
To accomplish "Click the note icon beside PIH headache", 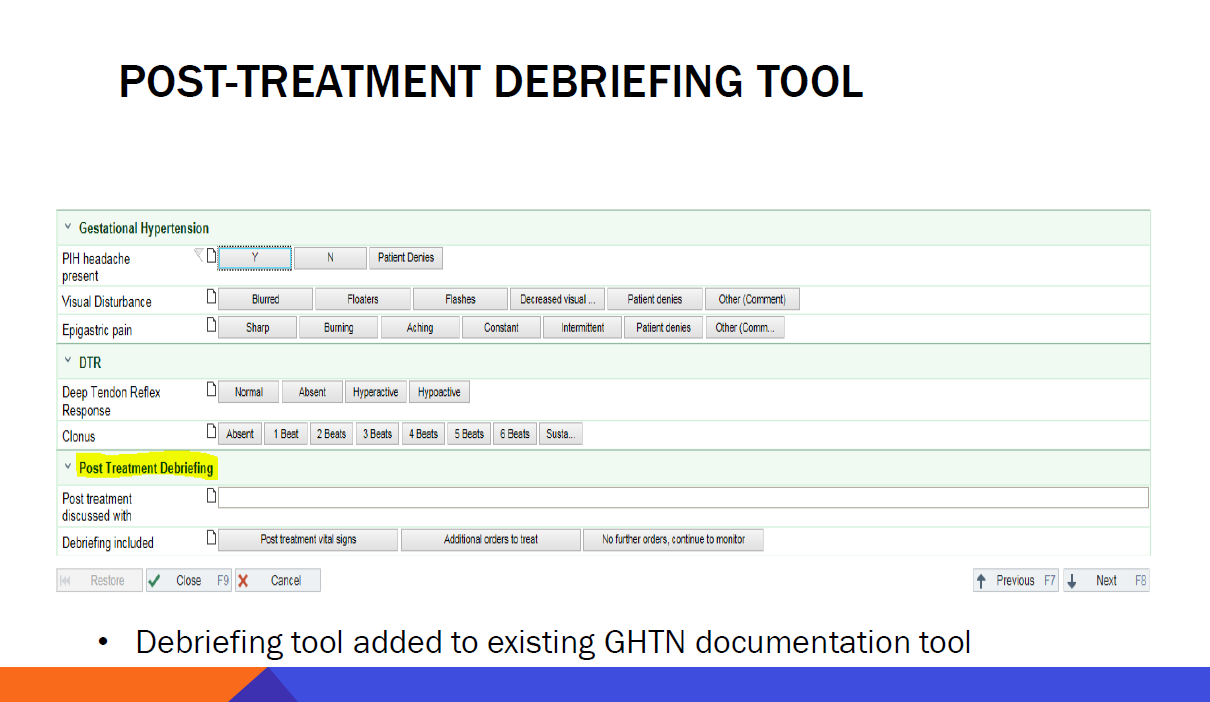I will [x=211, y=257].
